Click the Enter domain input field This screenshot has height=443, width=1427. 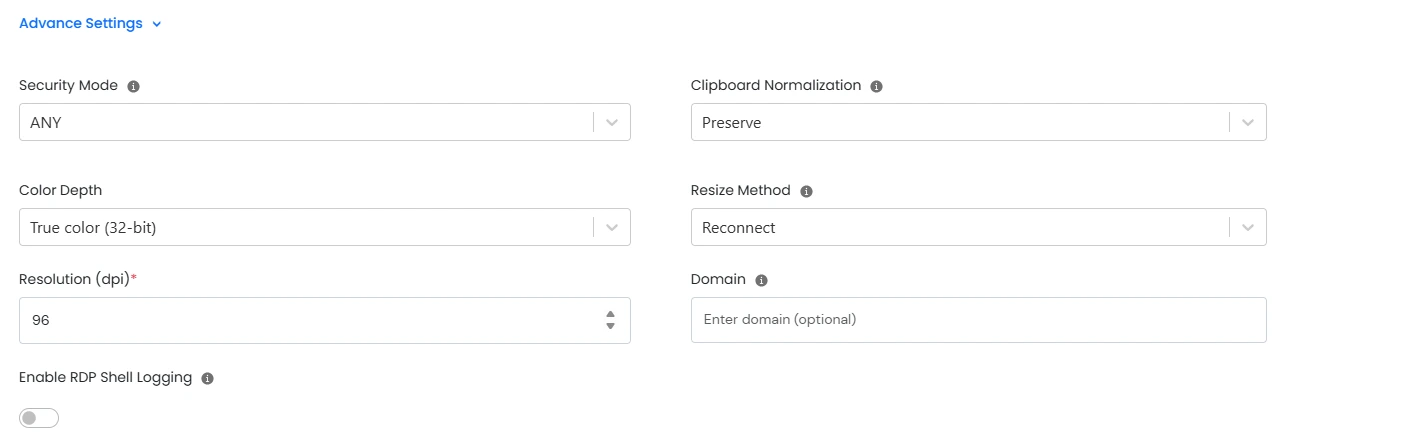pyautogui.click(x=978, y=320)
